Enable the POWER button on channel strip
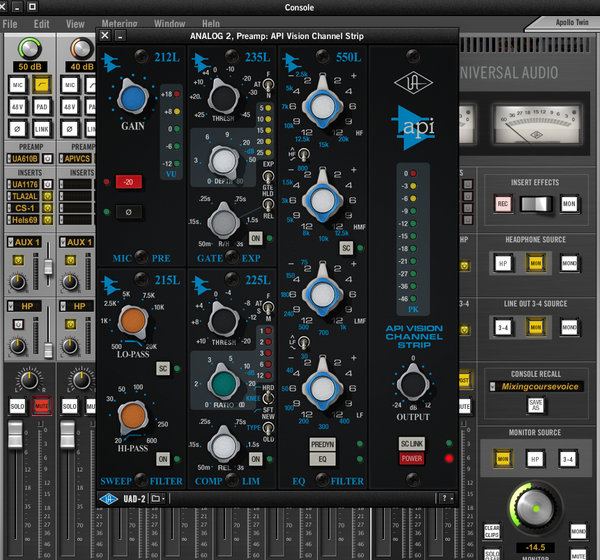The image size is (600, 560). 411,459
